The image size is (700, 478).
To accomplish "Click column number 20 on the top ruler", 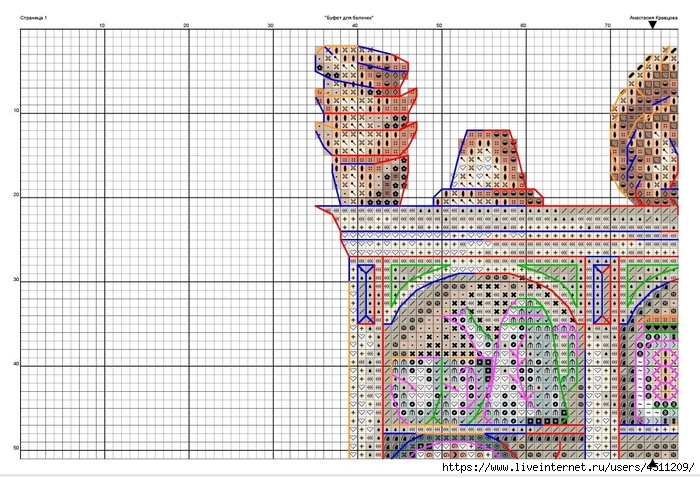I will (x=186, y=25).
